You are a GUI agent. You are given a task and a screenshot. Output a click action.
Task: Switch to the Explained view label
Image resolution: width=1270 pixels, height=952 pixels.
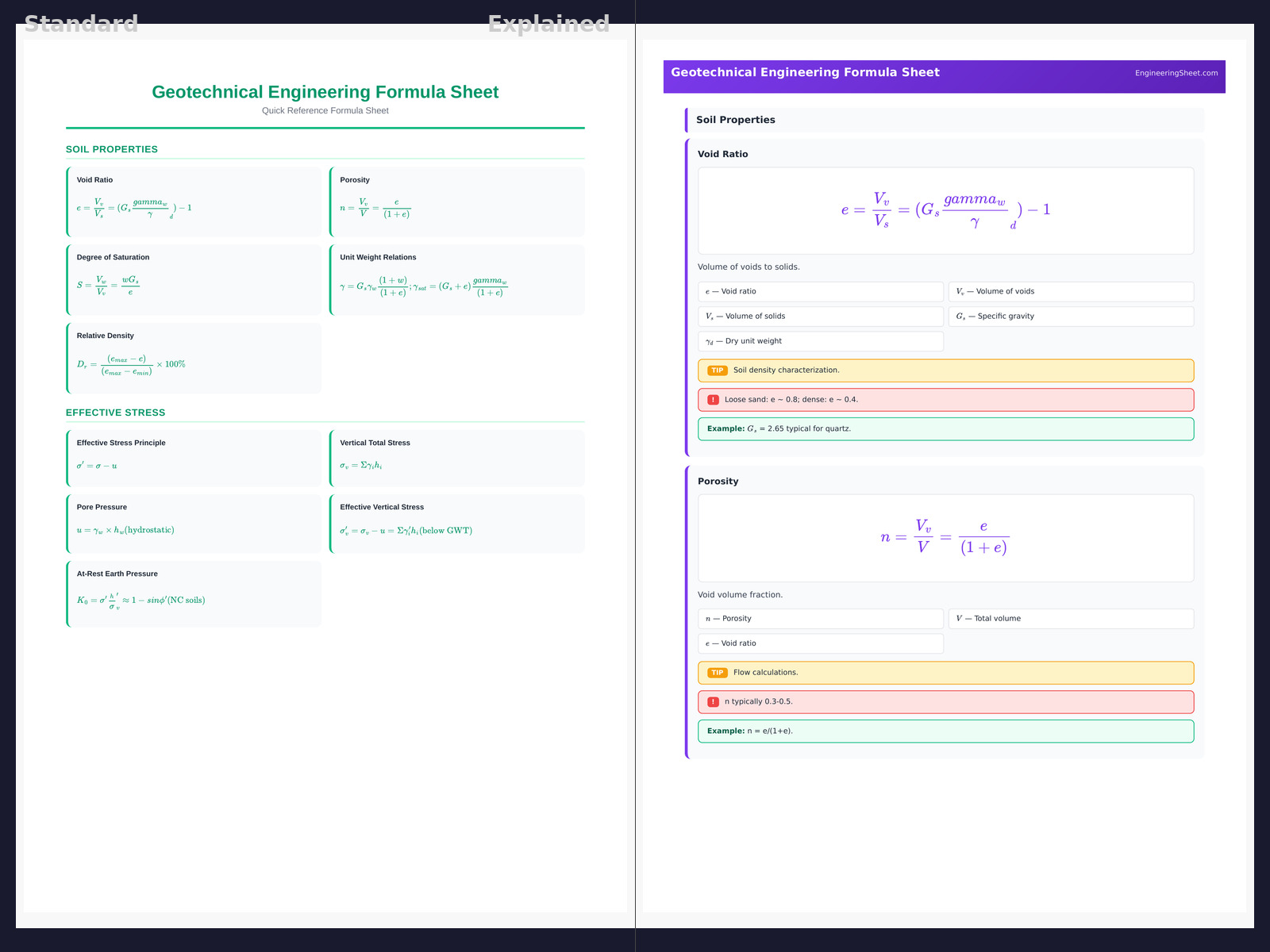(548, 24)
